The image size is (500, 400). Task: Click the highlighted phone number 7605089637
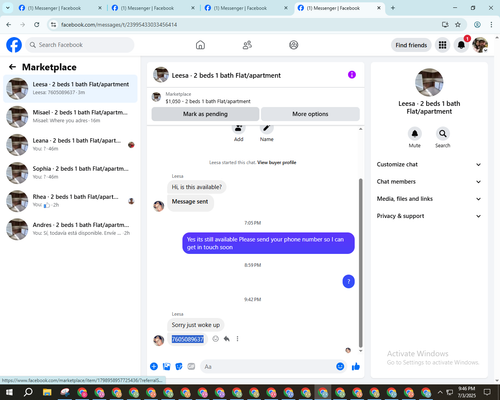coord(188,339)
